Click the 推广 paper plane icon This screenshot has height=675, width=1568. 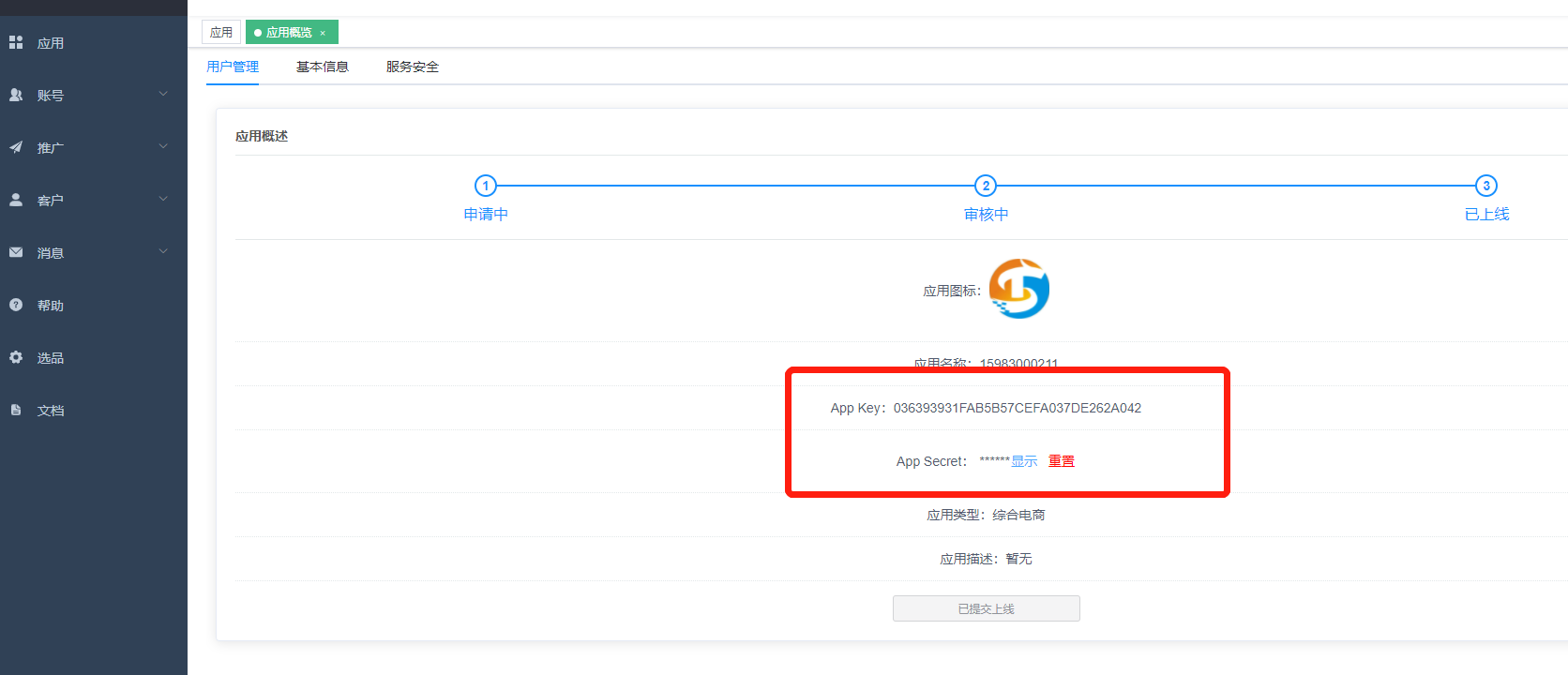16,147
